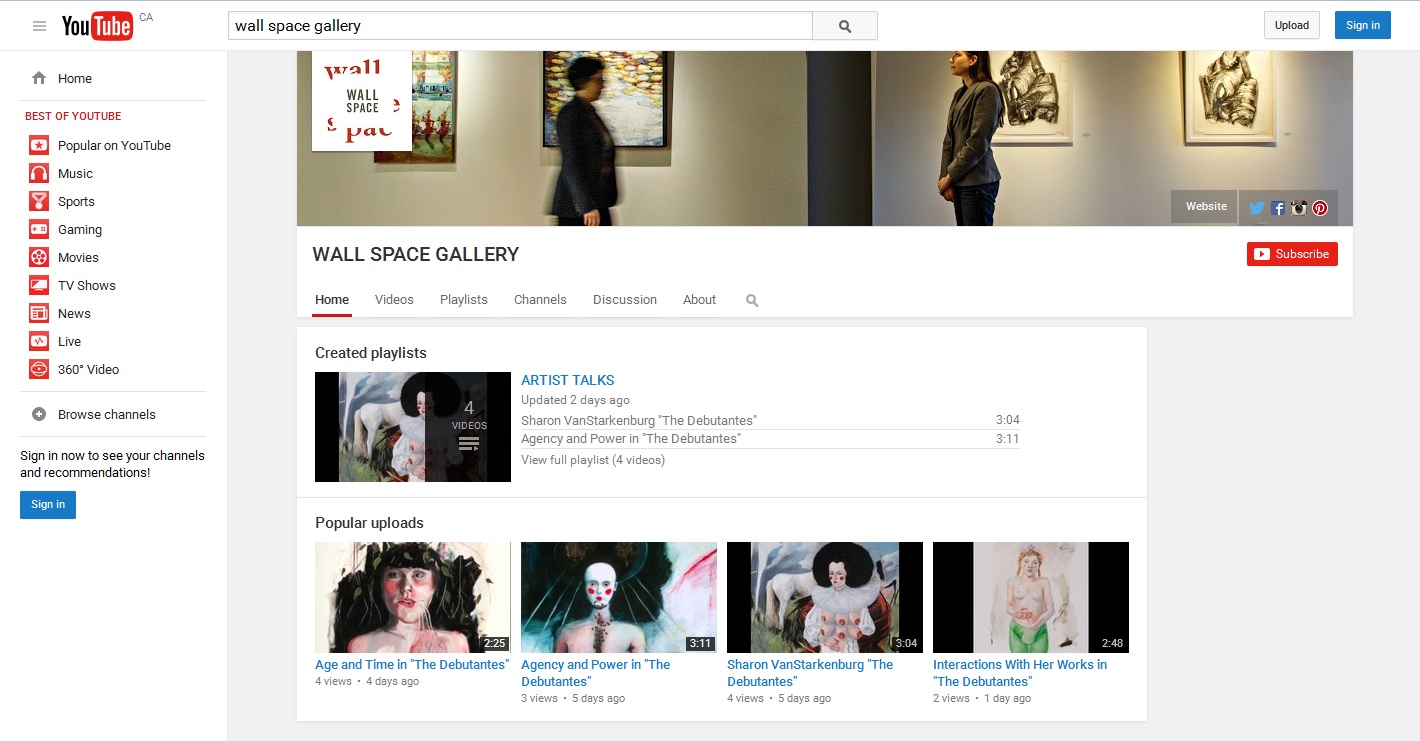Screen dimensions: 1420x741
Task: Click the "Updated 2 days ago" text
Action: click(575, 400)
